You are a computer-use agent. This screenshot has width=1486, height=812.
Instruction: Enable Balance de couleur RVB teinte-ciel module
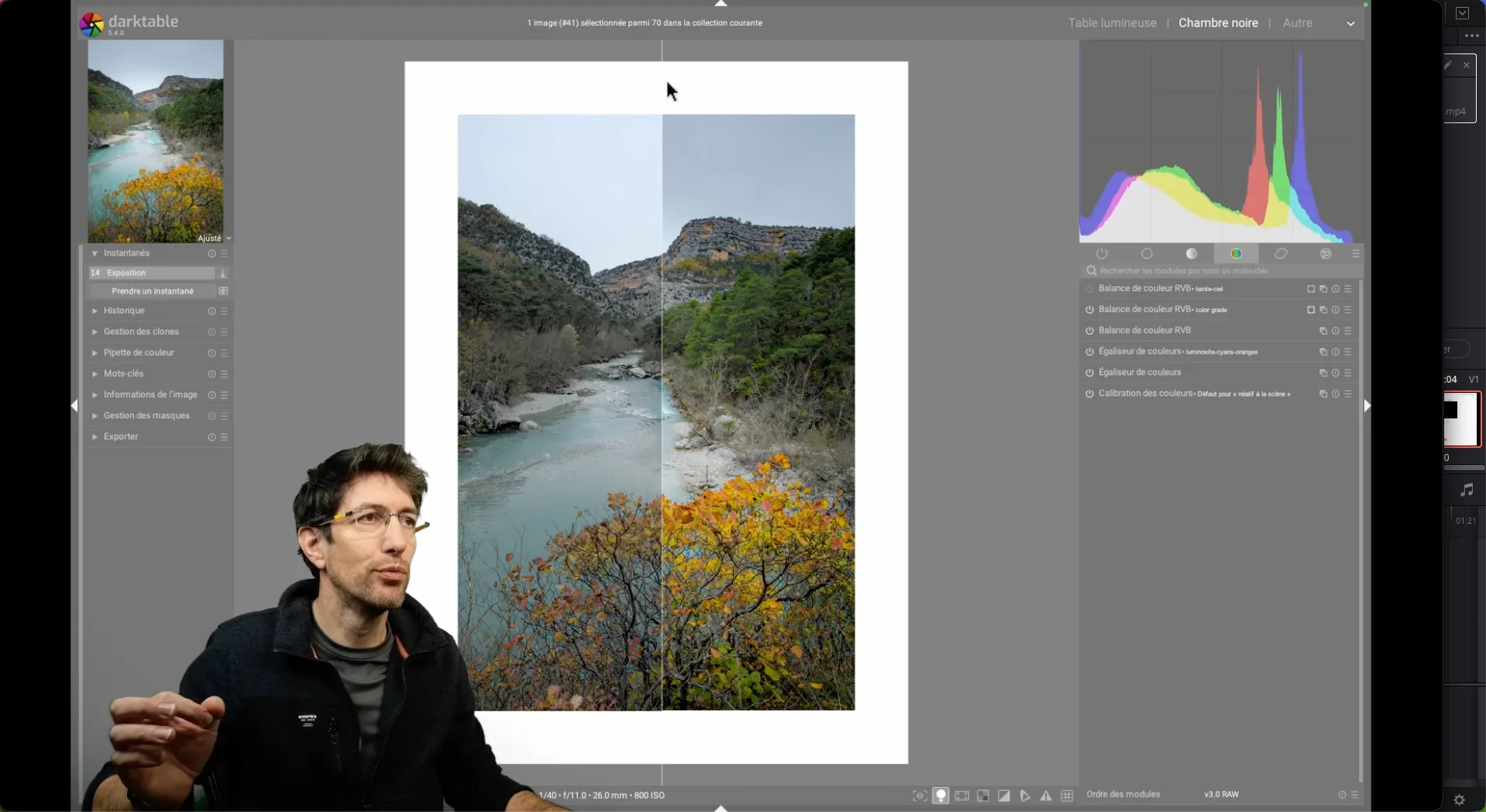(1089, 289)
